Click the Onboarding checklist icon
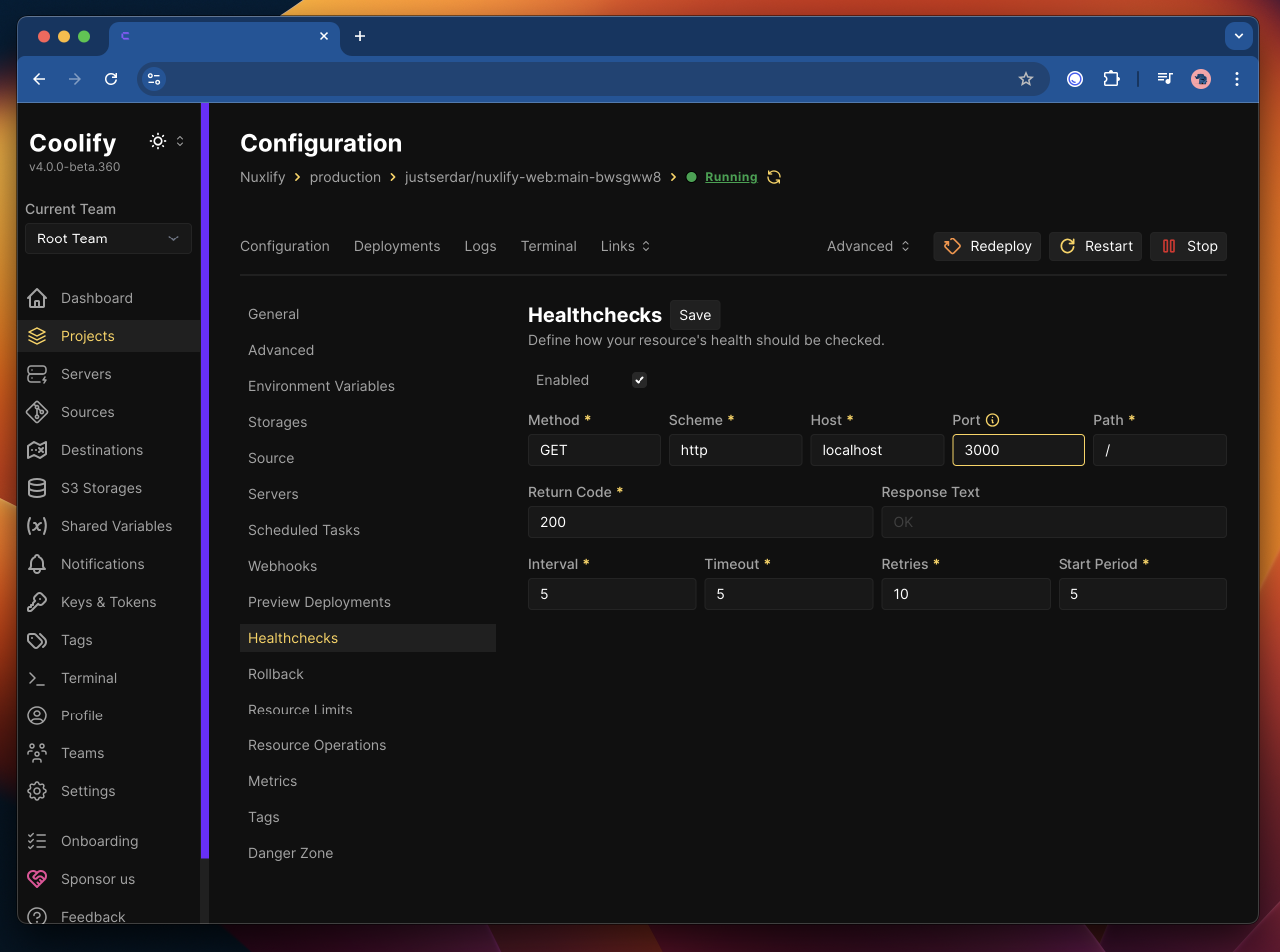The image size is (1280, 952). (x=37, y=841)
